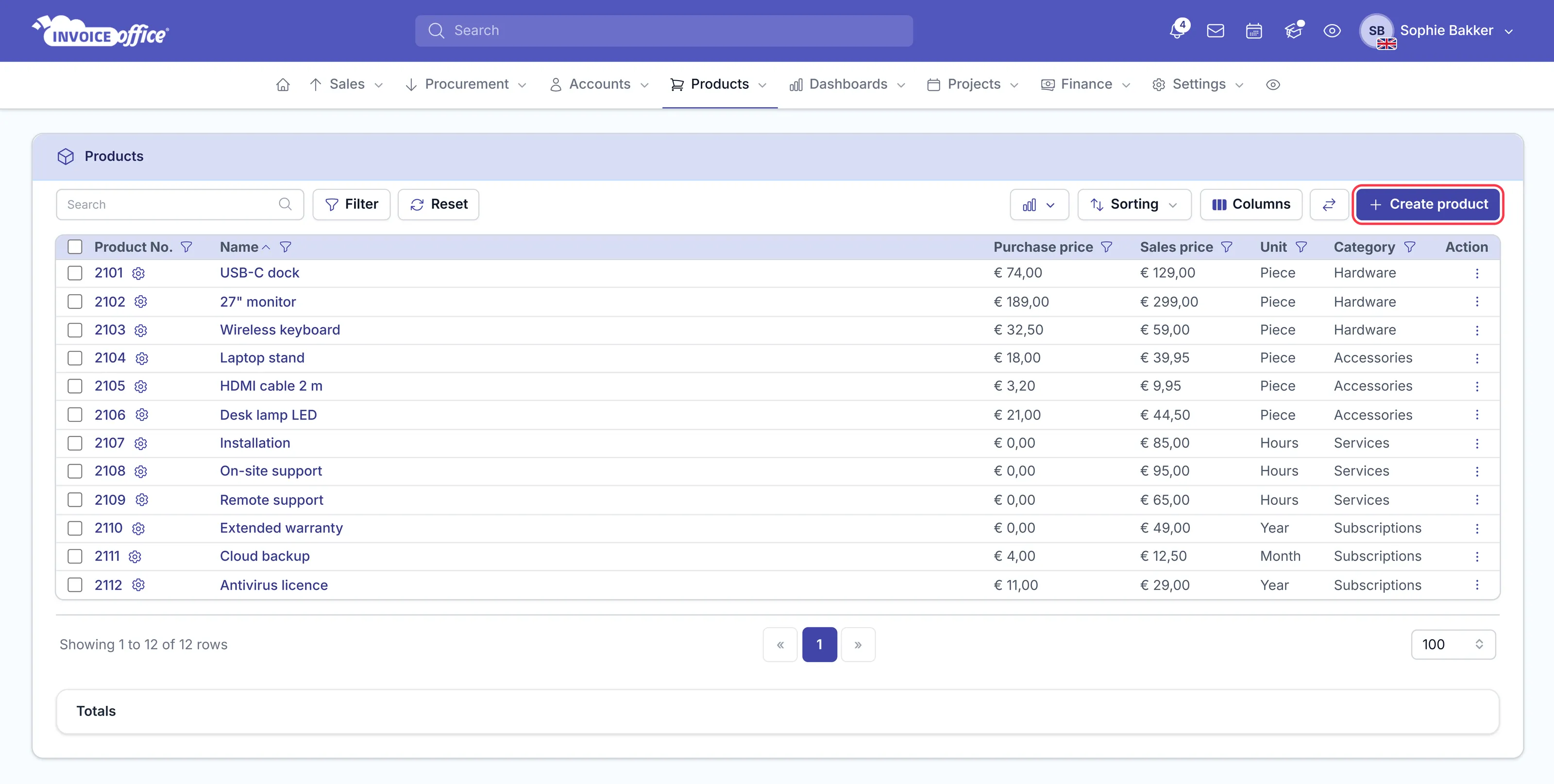The height and width of the screenshot is (784, 1554).
Task: Open the filter funnel on Unit column
Action: click(x=1301, y=247)
